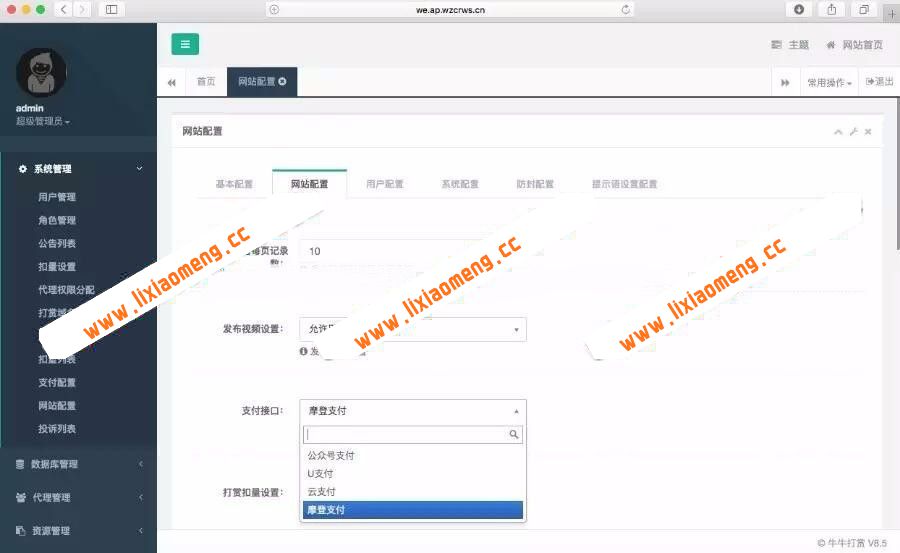This screenshot has height=553, width=900.
Task: Expand the 资源管理 section
Action: pyautogui.click(x=79, y=531)
